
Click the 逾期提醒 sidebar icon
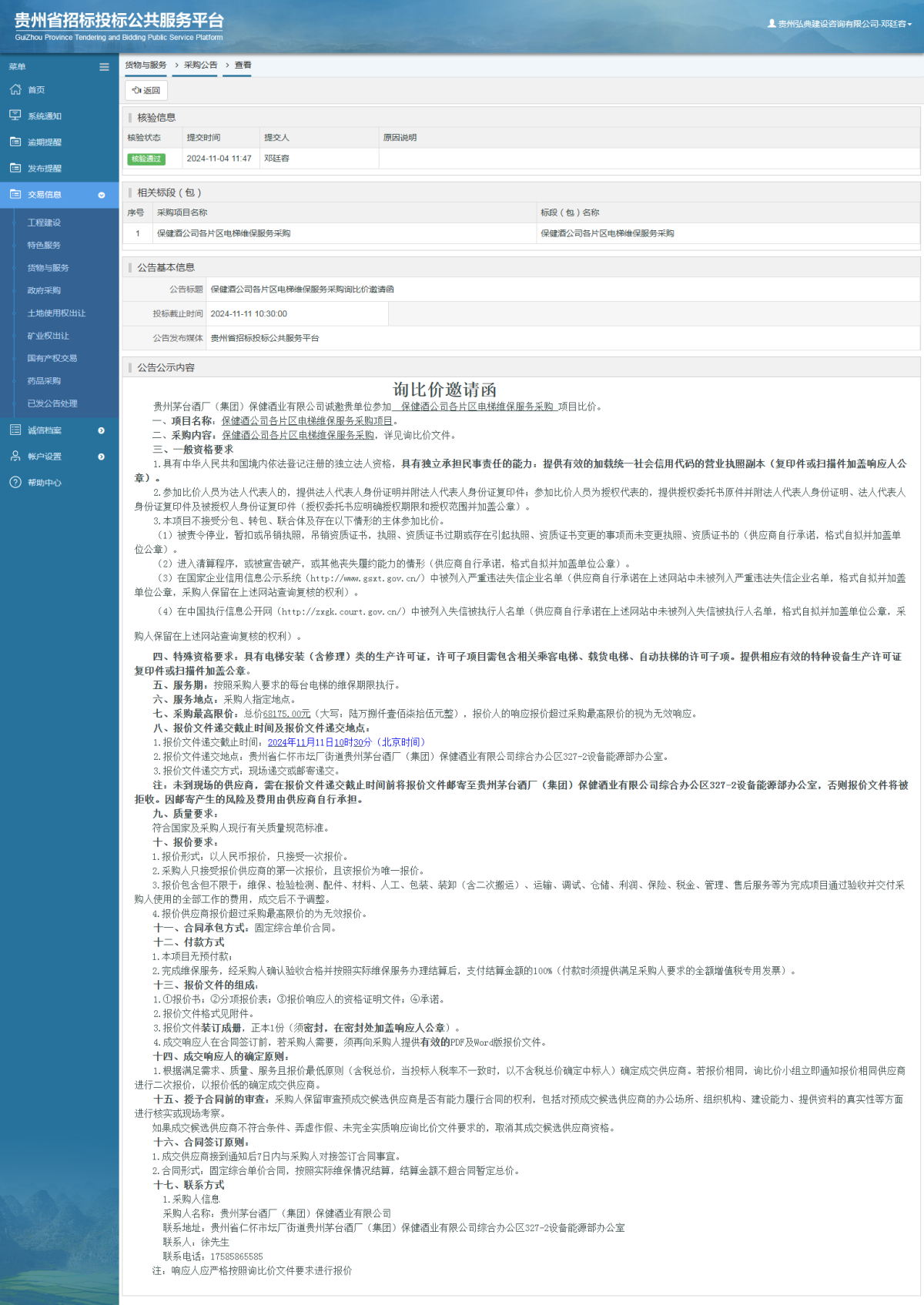point(15,142)
